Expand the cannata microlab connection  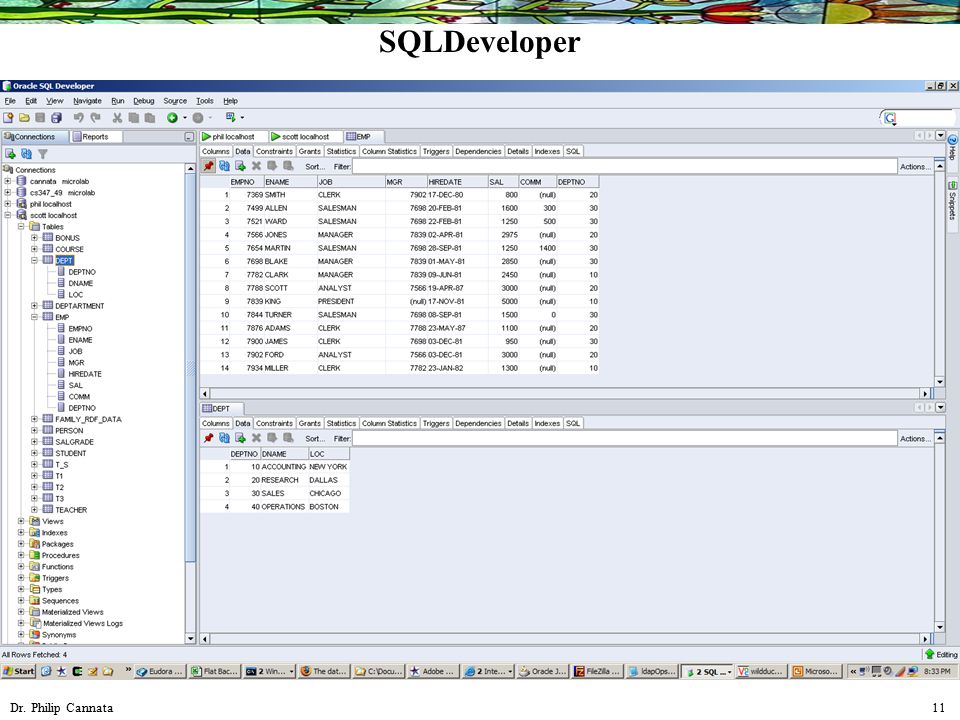pos(7,181)
